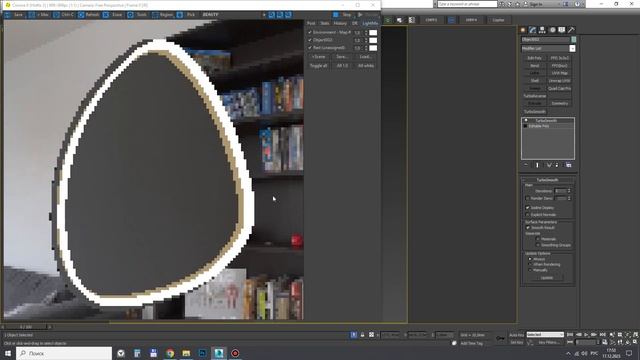Toggle Smooth Result checkbox
This screenshot has height=360, width=640.
527,228
